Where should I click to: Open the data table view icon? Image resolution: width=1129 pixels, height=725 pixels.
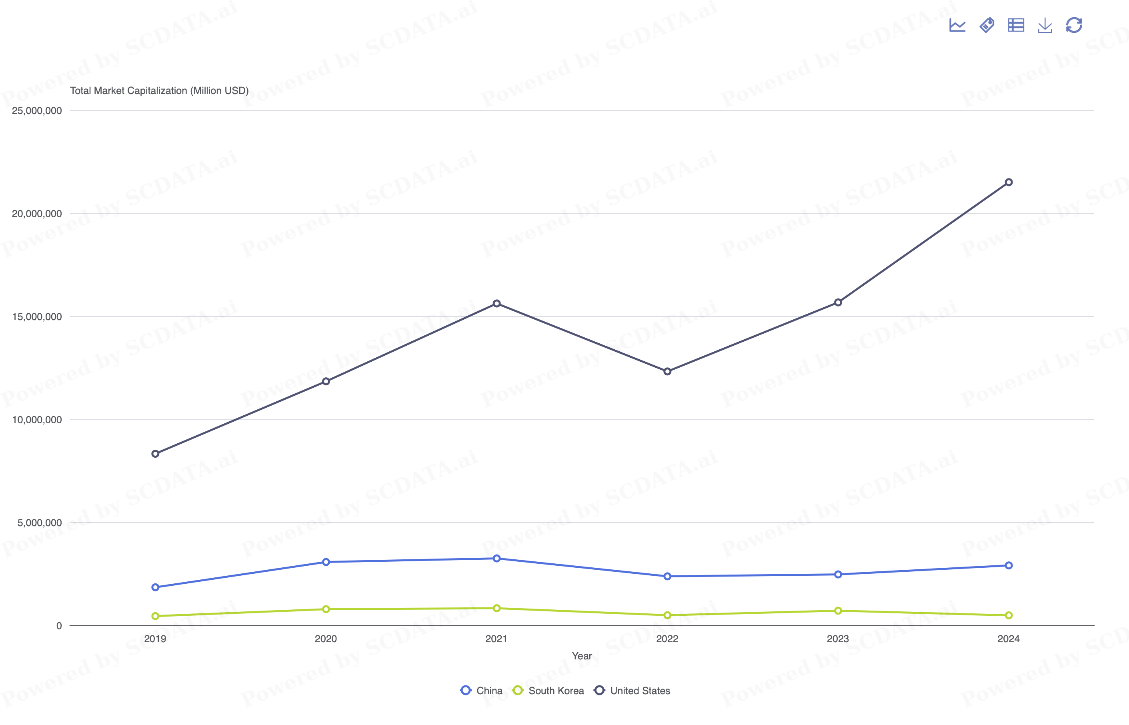point(1016,25)
